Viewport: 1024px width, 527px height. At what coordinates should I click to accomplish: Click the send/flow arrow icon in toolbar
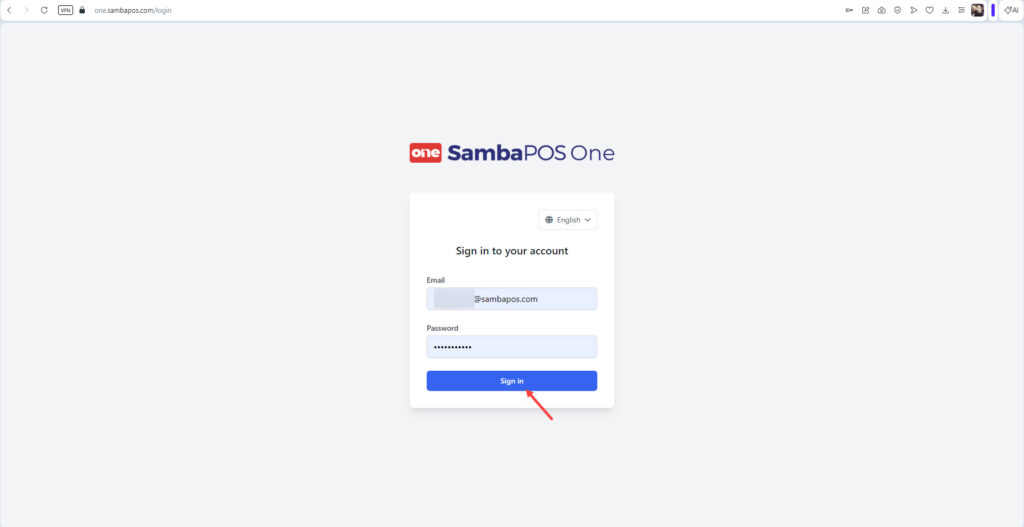click(914, 10)
